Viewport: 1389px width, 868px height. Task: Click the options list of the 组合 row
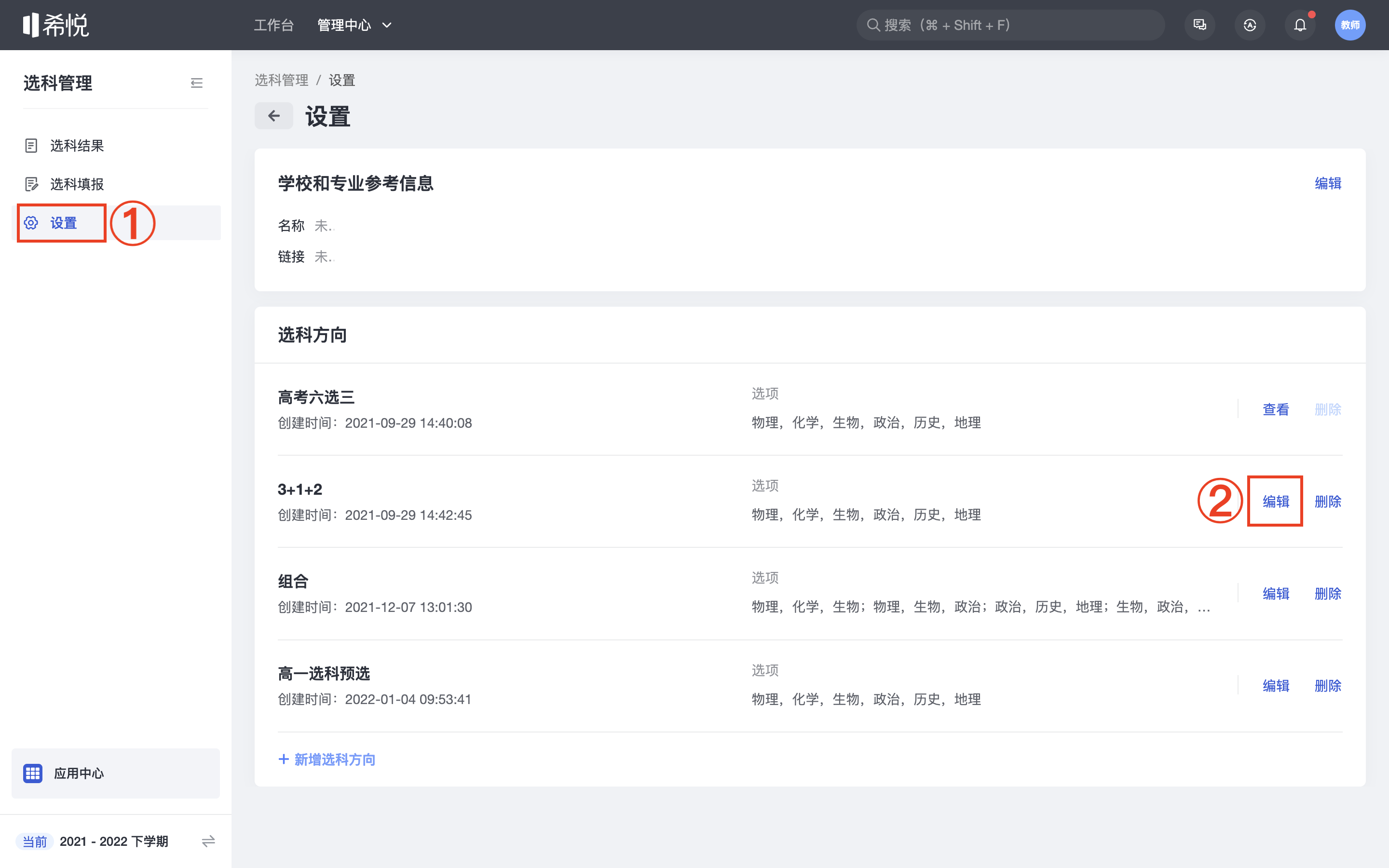pyautogui.click(x=981, y=608)
